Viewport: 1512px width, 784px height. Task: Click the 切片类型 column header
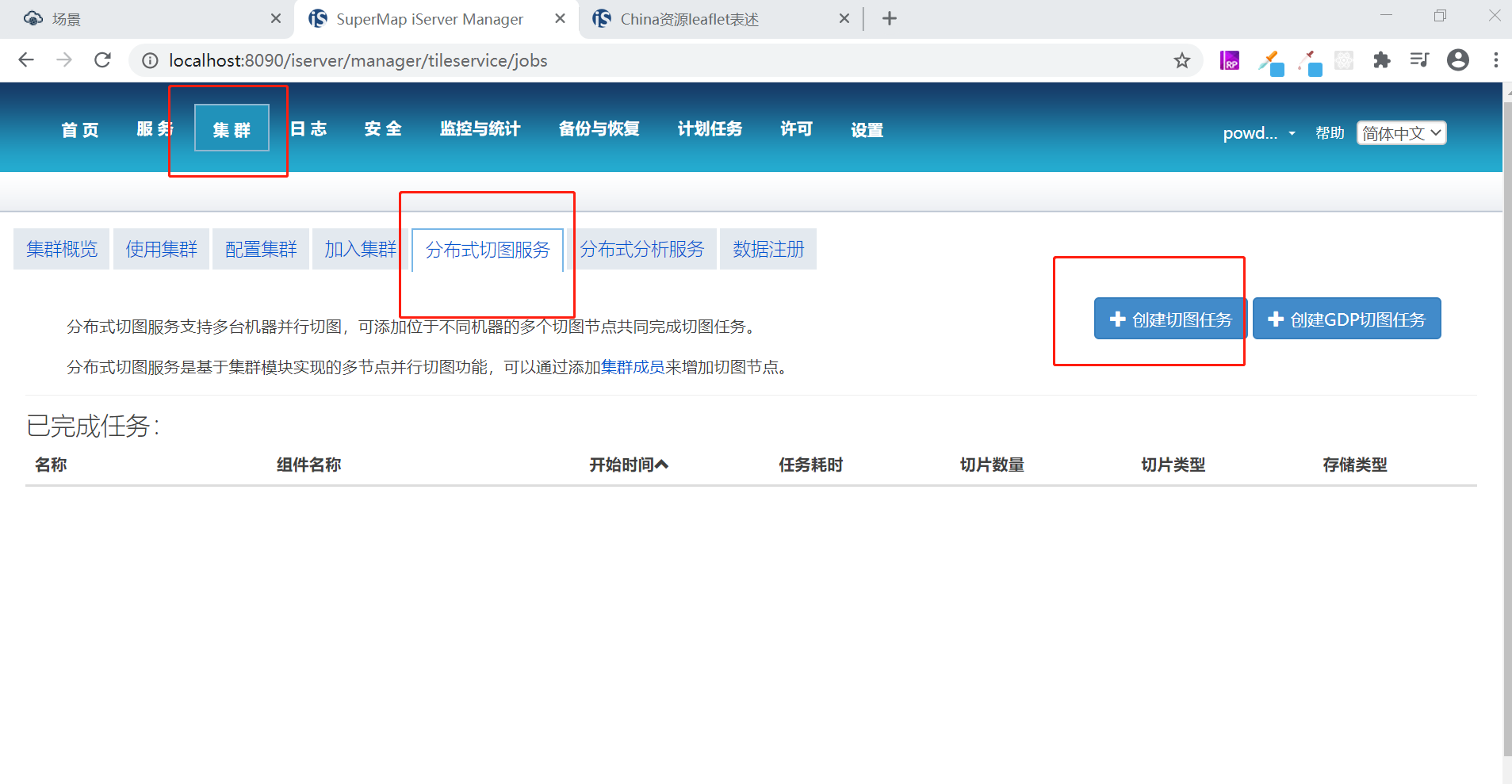pyautogui.click(x=1173, y=465)
